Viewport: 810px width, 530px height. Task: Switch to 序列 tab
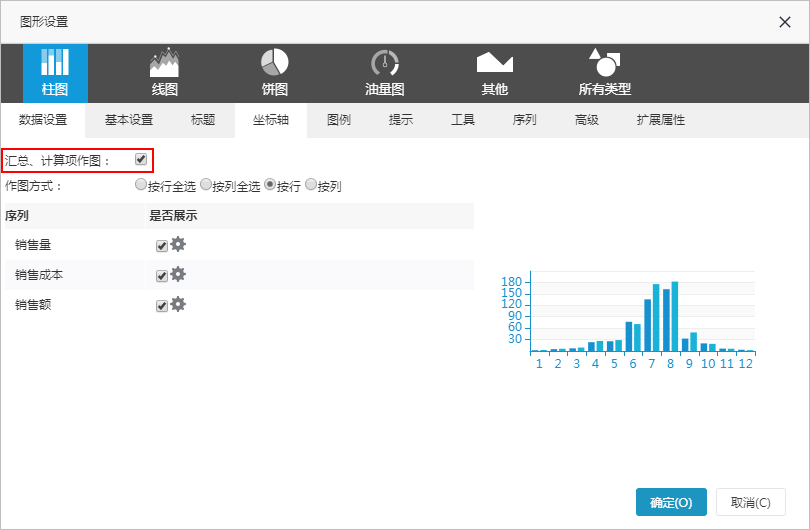click(x=525, y=120)
